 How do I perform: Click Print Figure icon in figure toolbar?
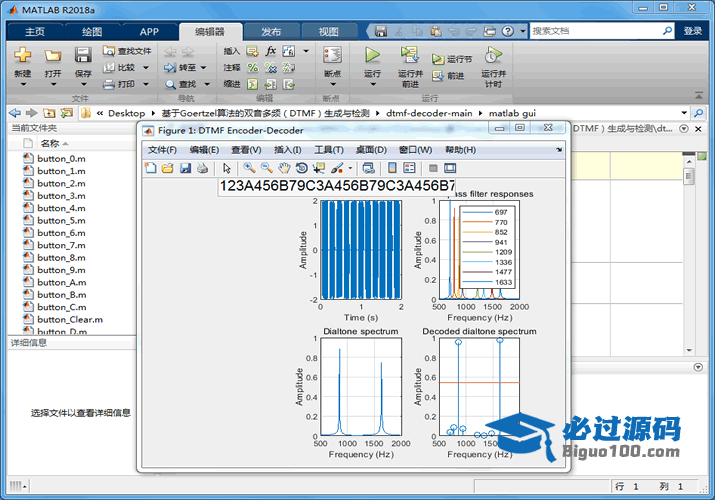point(202,168)
